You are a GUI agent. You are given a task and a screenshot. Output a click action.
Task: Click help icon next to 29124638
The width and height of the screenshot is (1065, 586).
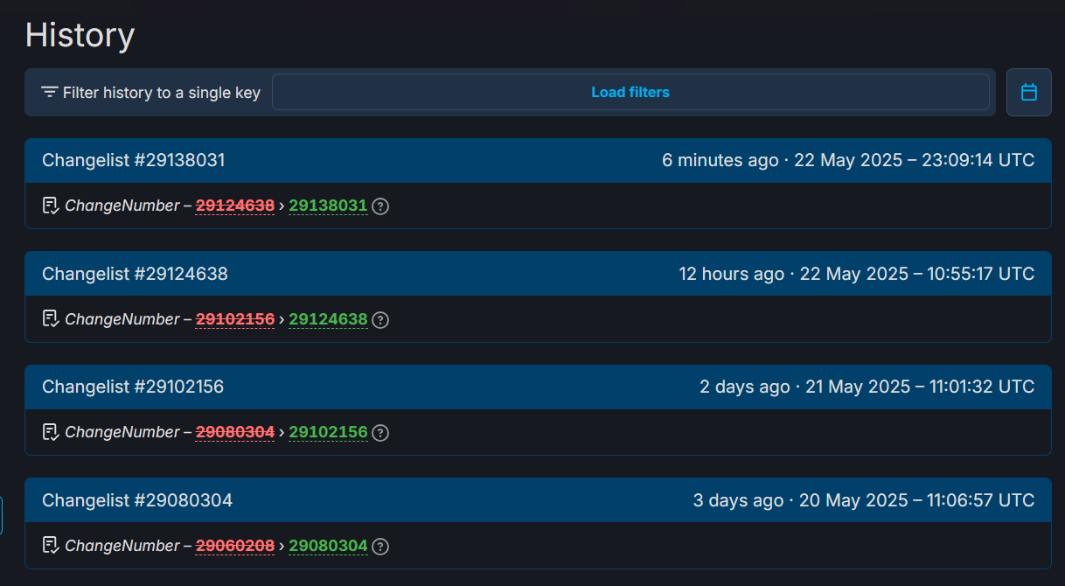pyautogui.click(x=380, y=320)
